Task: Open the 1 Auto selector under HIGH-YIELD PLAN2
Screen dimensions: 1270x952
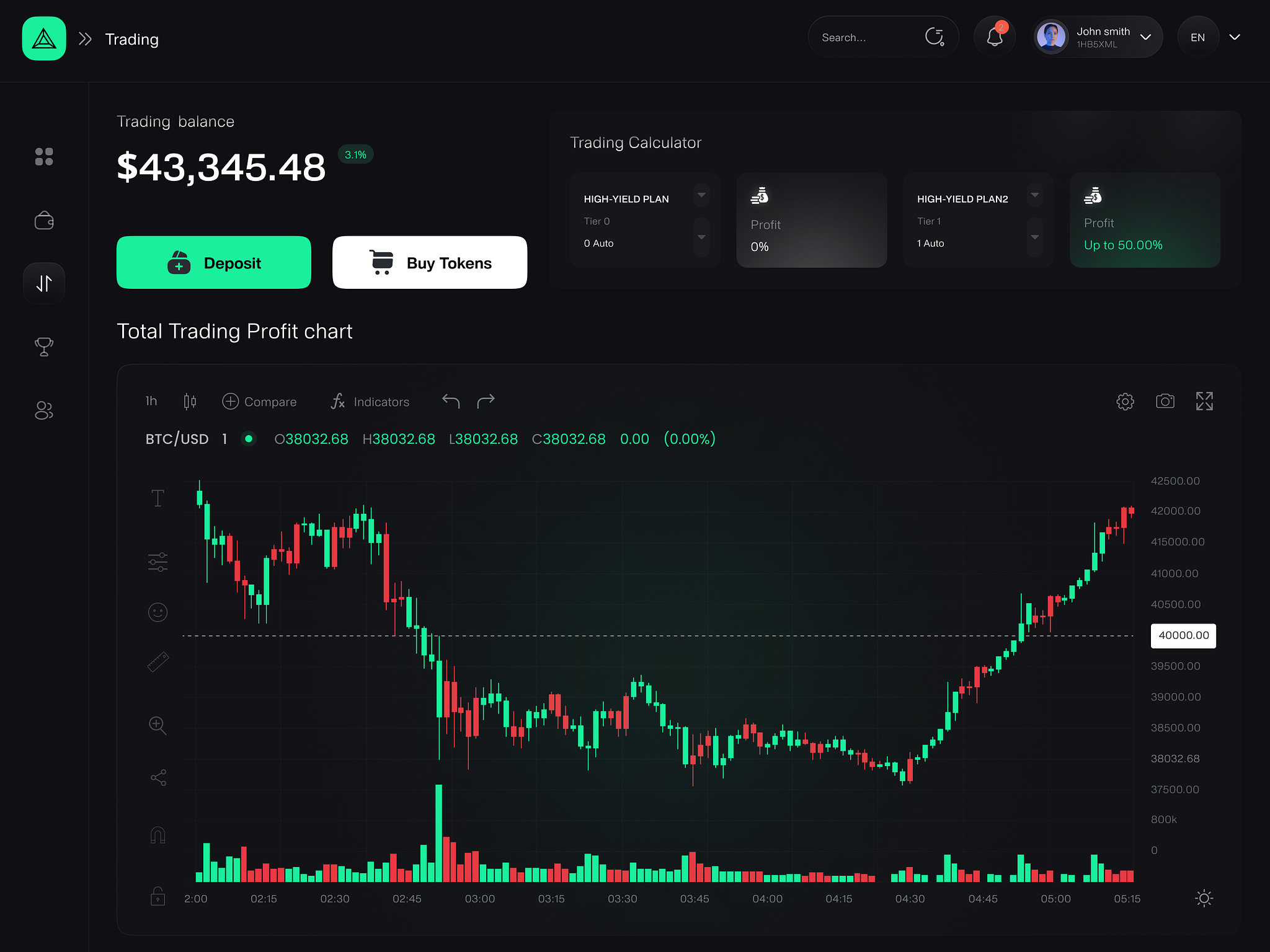Action: [x=1034, y=237]
